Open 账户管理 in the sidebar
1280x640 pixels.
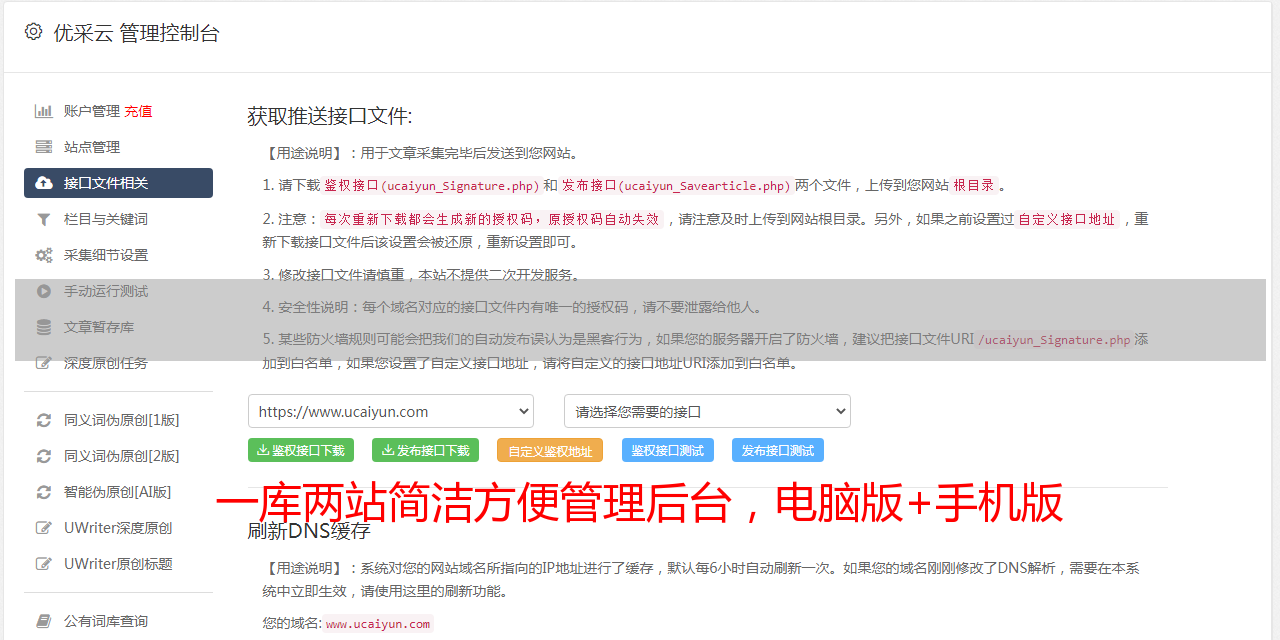(92, 111)
